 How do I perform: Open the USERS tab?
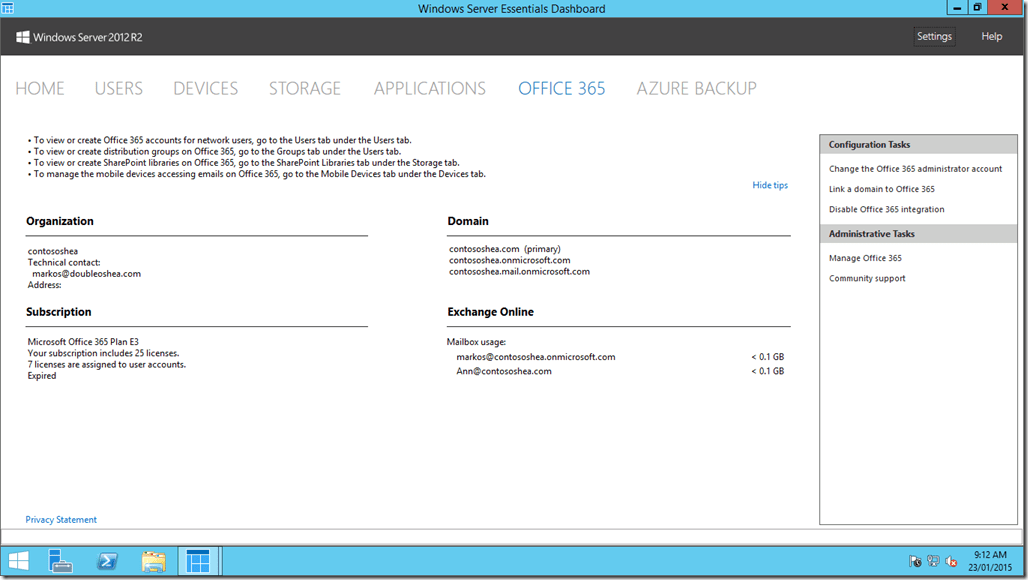(x=118, y=88)
